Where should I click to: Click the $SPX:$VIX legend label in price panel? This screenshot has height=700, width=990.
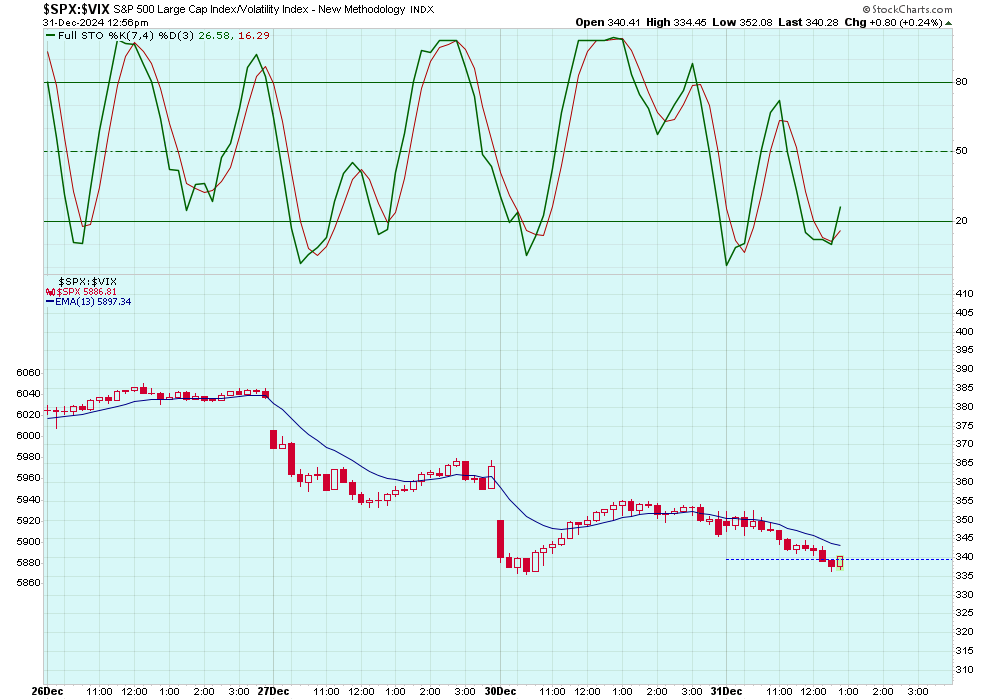(x=87, y=282)
